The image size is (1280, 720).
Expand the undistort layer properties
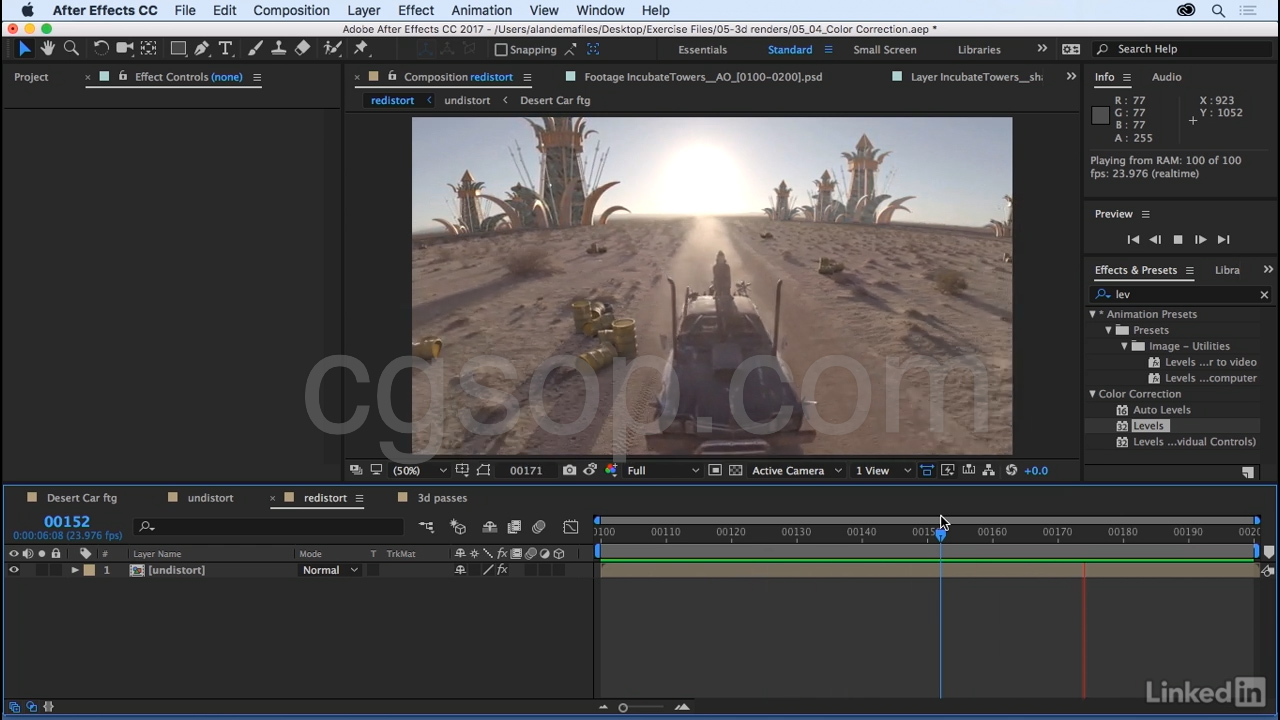(x=74, y=570)
